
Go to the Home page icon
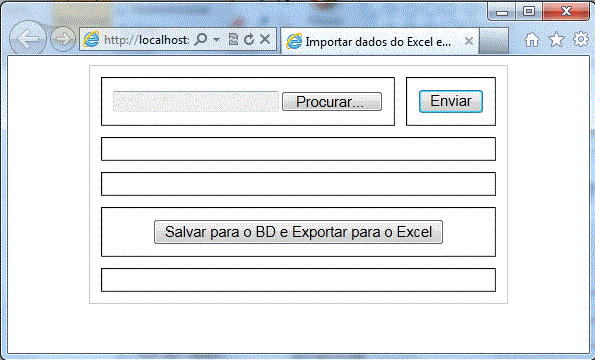pos(532,39)
